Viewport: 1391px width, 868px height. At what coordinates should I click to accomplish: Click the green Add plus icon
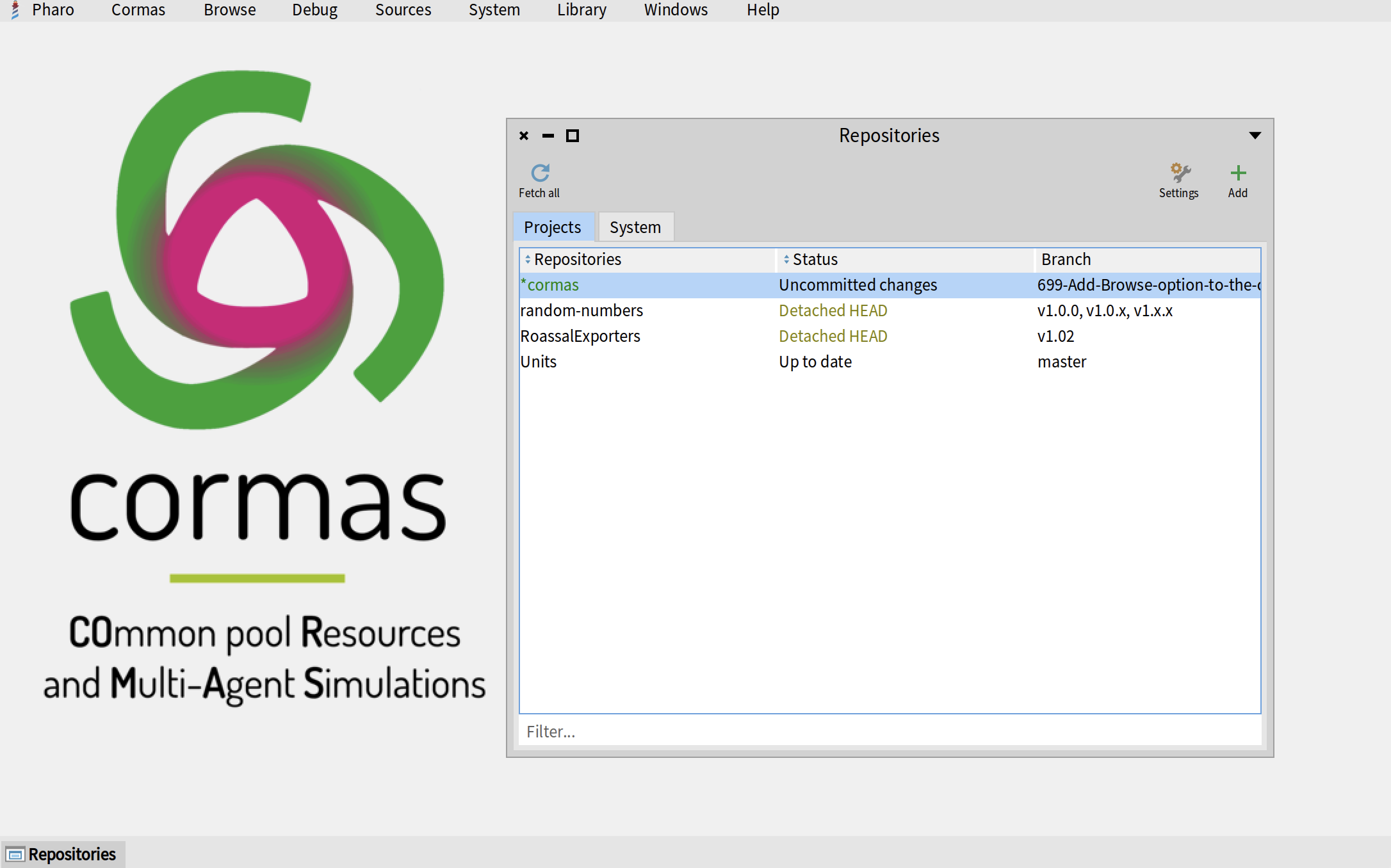click(1238, 173)
